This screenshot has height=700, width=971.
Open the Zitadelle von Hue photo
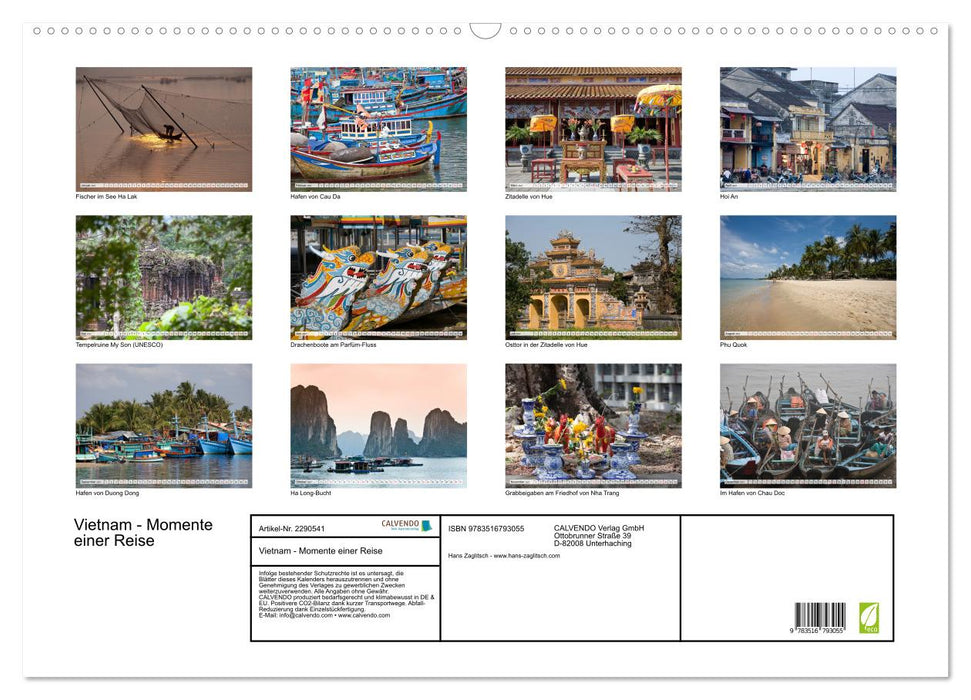click(x=593, y=129)
